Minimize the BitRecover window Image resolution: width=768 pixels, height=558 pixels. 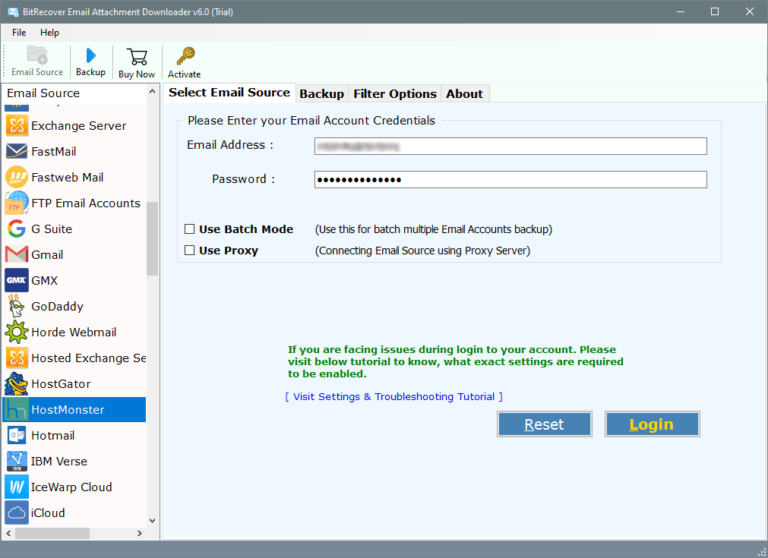681,11
